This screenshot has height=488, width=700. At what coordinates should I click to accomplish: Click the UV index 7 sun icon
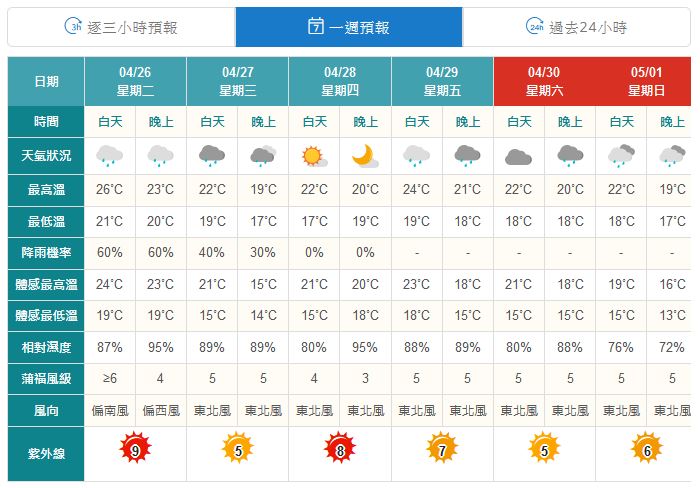pyautogui.click(x=442, y=448)
